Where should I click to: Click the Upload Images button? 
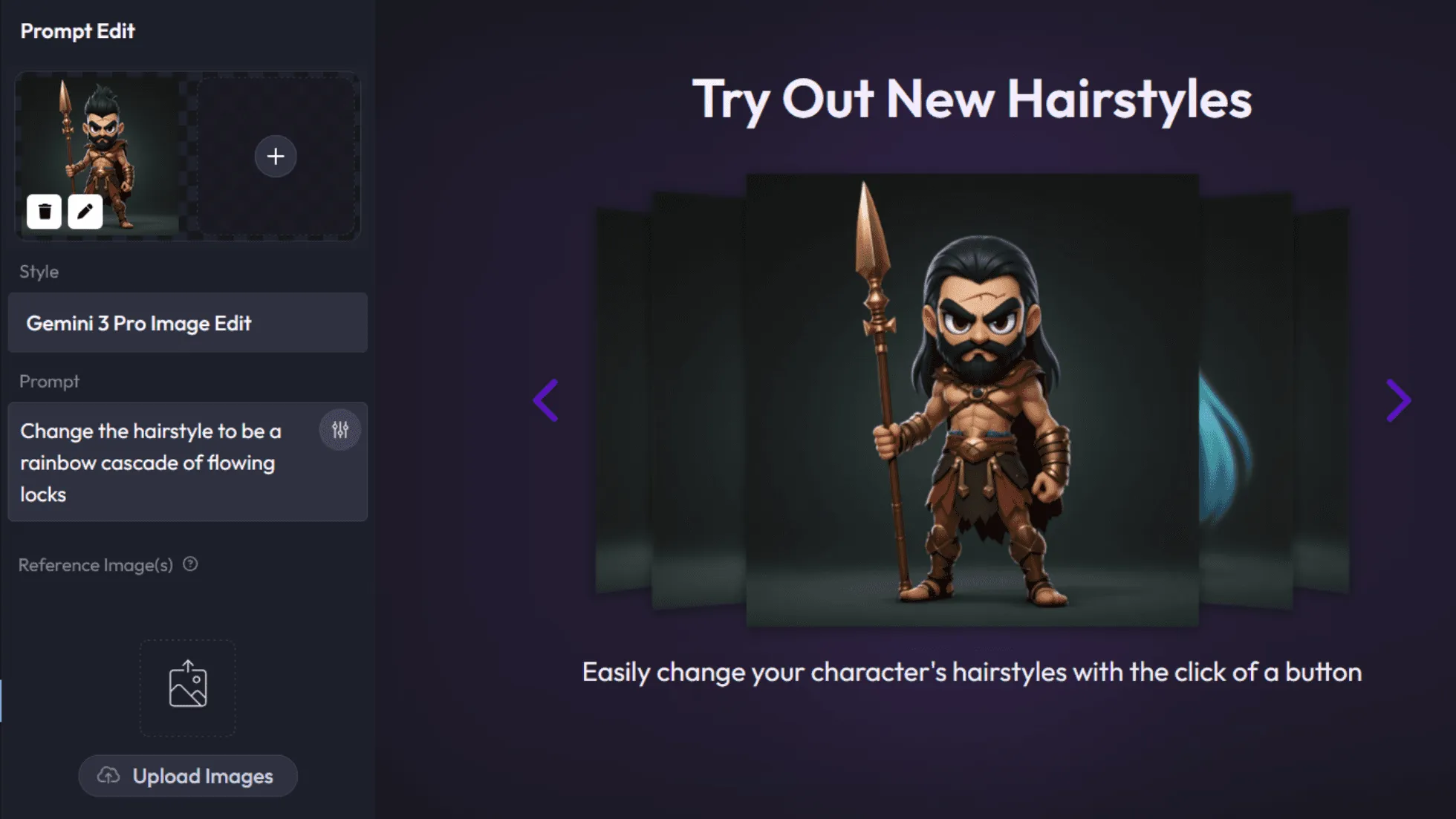click(x=188, y=776)
